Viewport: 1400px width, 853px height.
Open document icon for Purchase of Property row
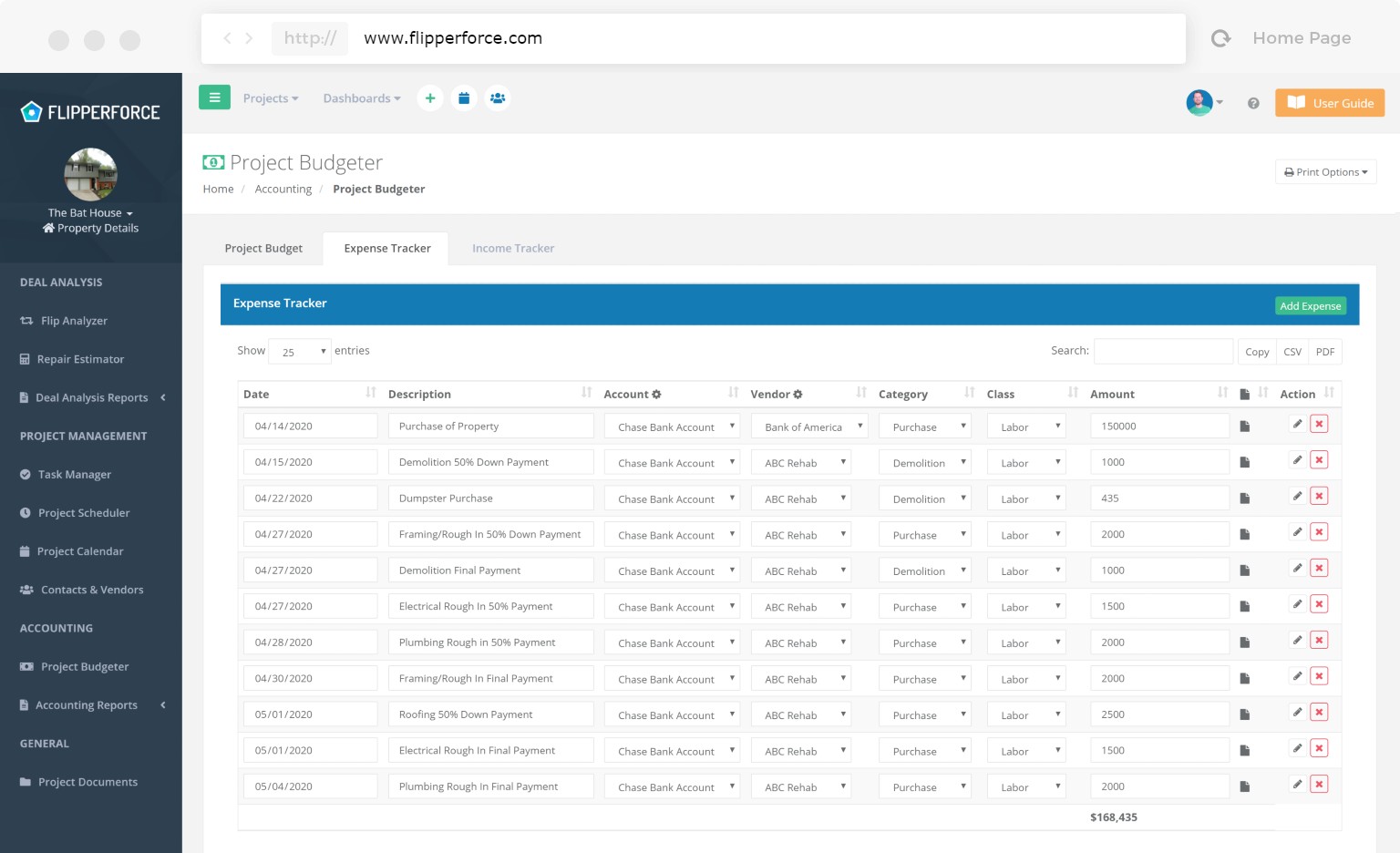(x=1245, y=426)
